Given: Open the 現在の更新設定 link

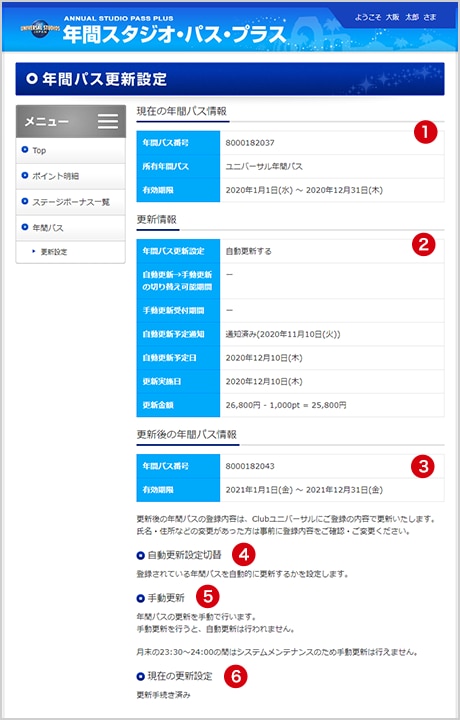Looking at the screenshot, I should coord(180,676).
